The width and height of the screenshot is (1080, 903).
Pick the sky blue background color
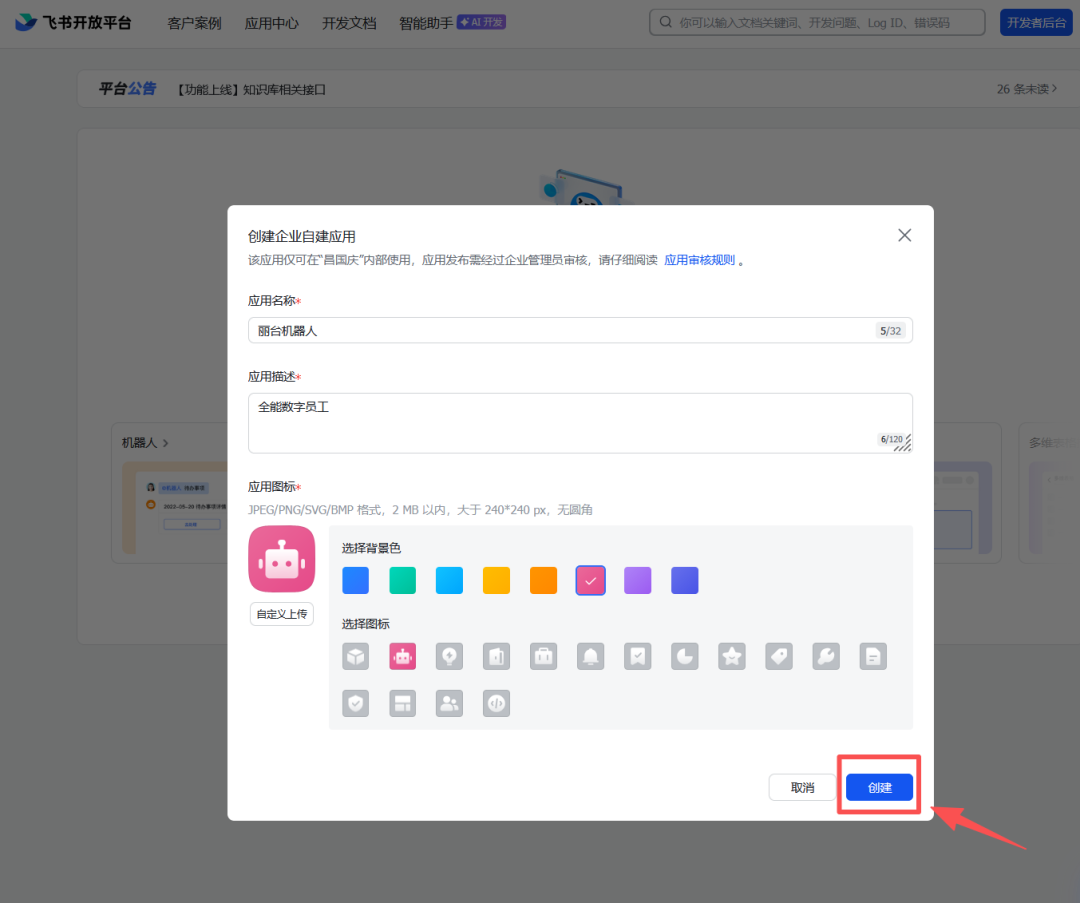coord(449,581)
